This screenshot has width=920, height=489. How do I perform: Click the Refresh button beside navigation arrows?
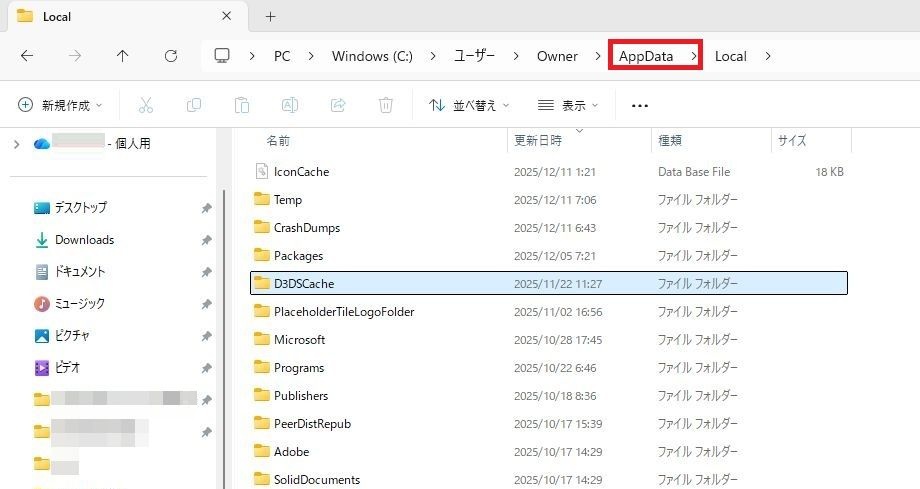pyautogui.click(x=171, y=56)
